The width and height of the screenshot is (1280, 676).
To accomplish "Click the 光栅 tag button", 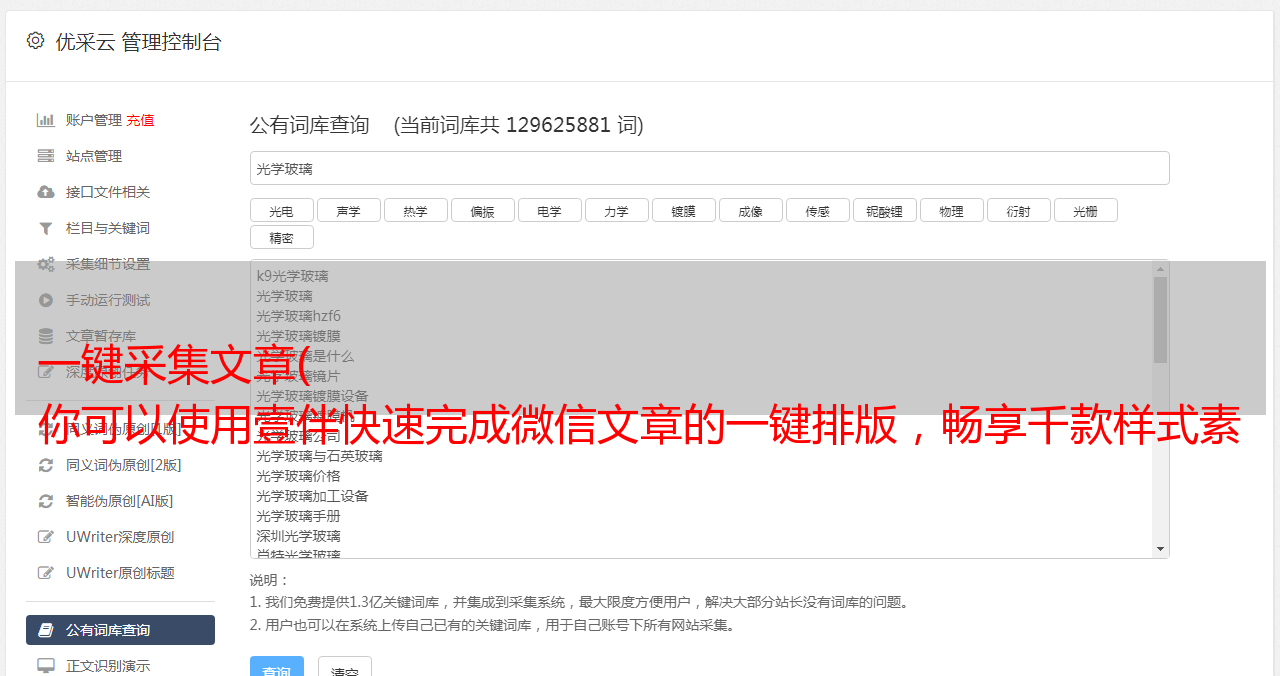I will pyautogui.click(x=1085, y=210).
